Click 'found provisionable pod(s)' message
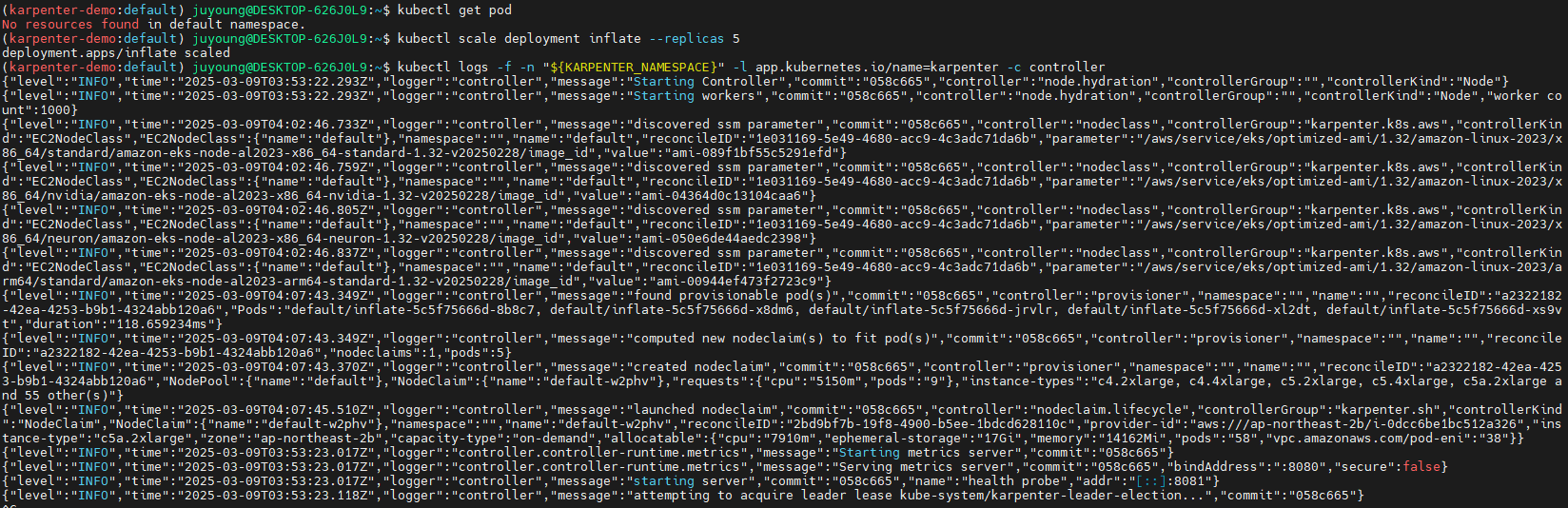This screenshot has width=1568, height=508. point(733,295)
